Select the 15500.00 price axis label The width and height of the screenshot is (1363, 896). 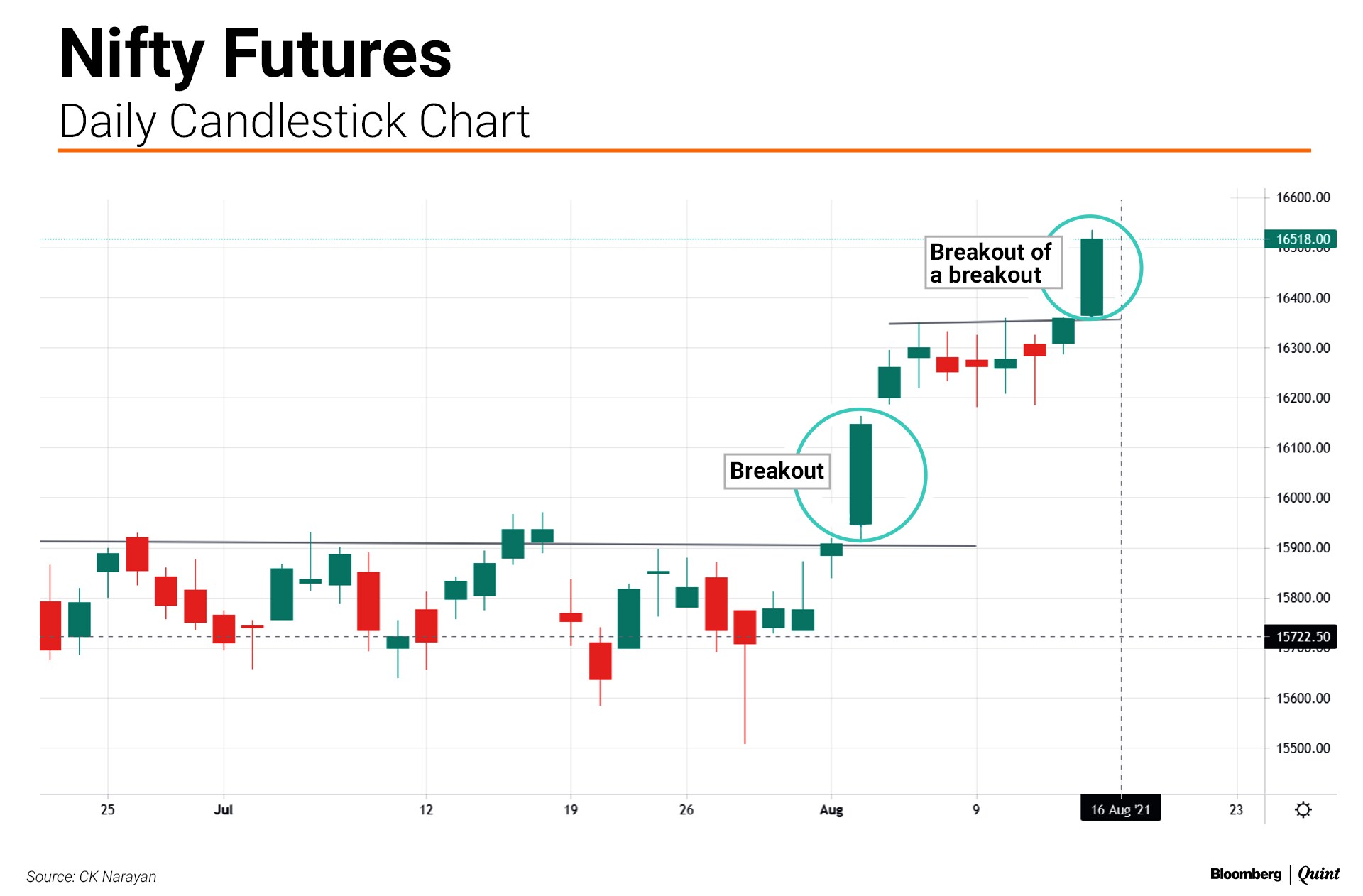(1303, 748)
